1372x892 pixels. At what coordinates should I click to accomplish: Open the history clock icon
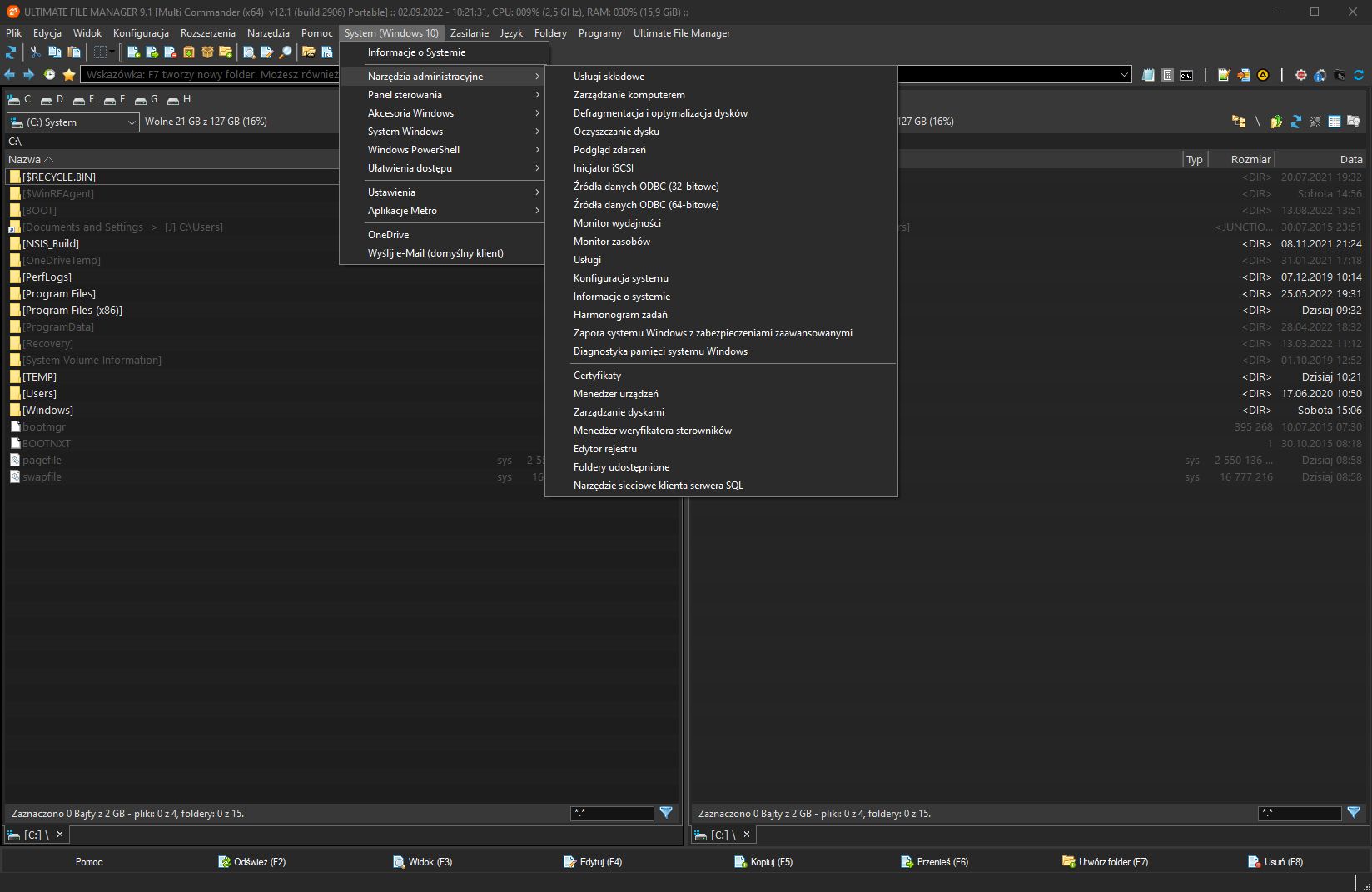click(x=50, y=74)
